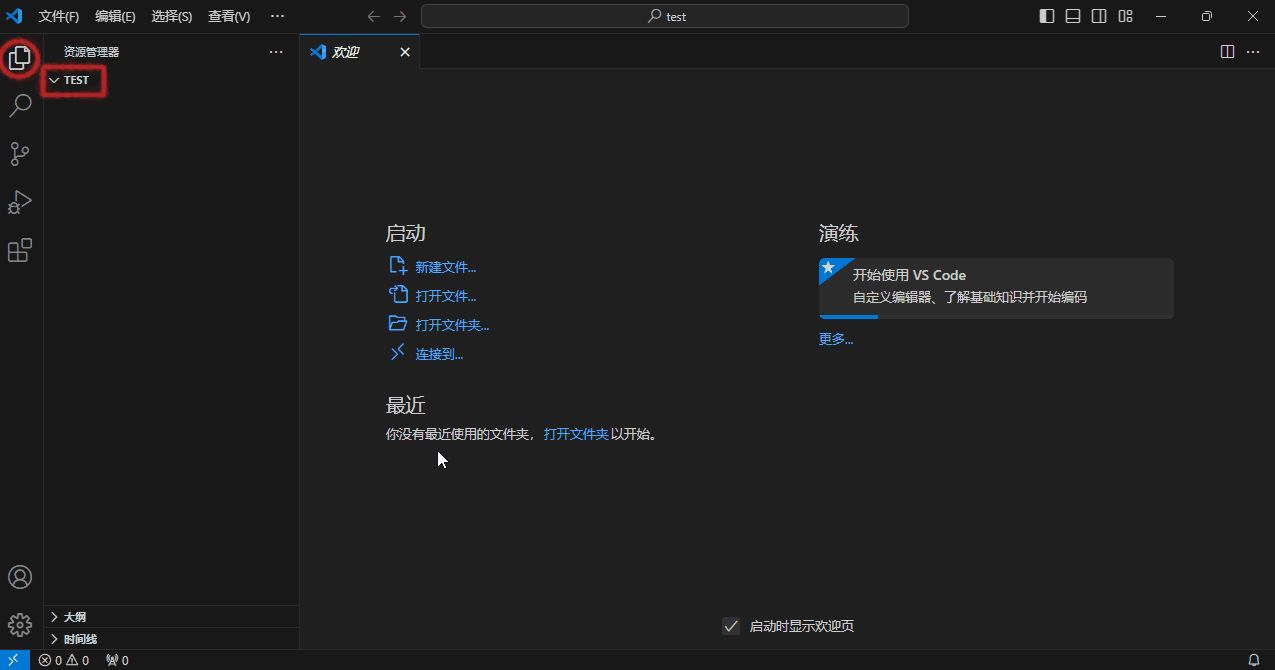This screenshot has width=1275, height=670.
Task: Click the test search box
Action: [x=664, y=16]
